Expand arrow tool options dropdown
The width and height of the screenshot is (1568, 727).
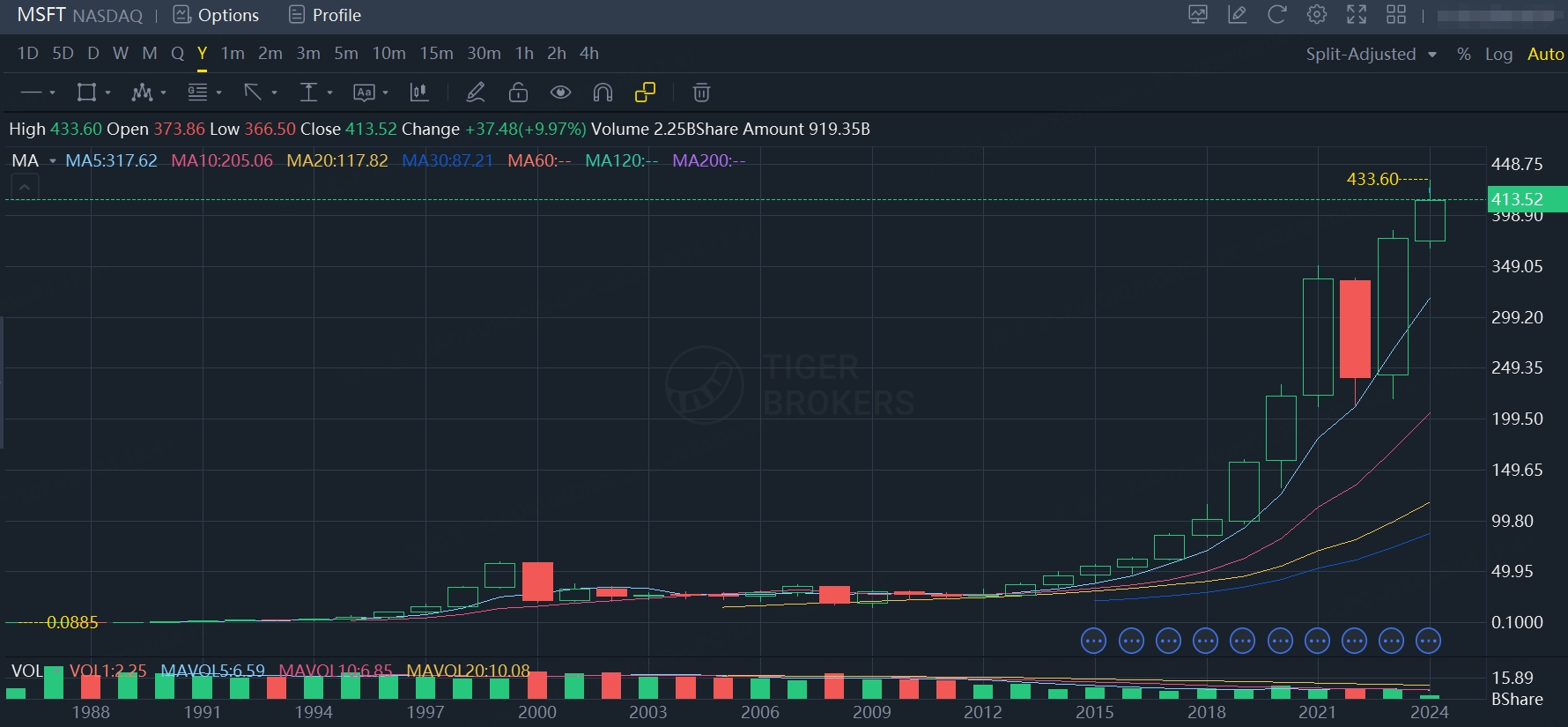274,93
